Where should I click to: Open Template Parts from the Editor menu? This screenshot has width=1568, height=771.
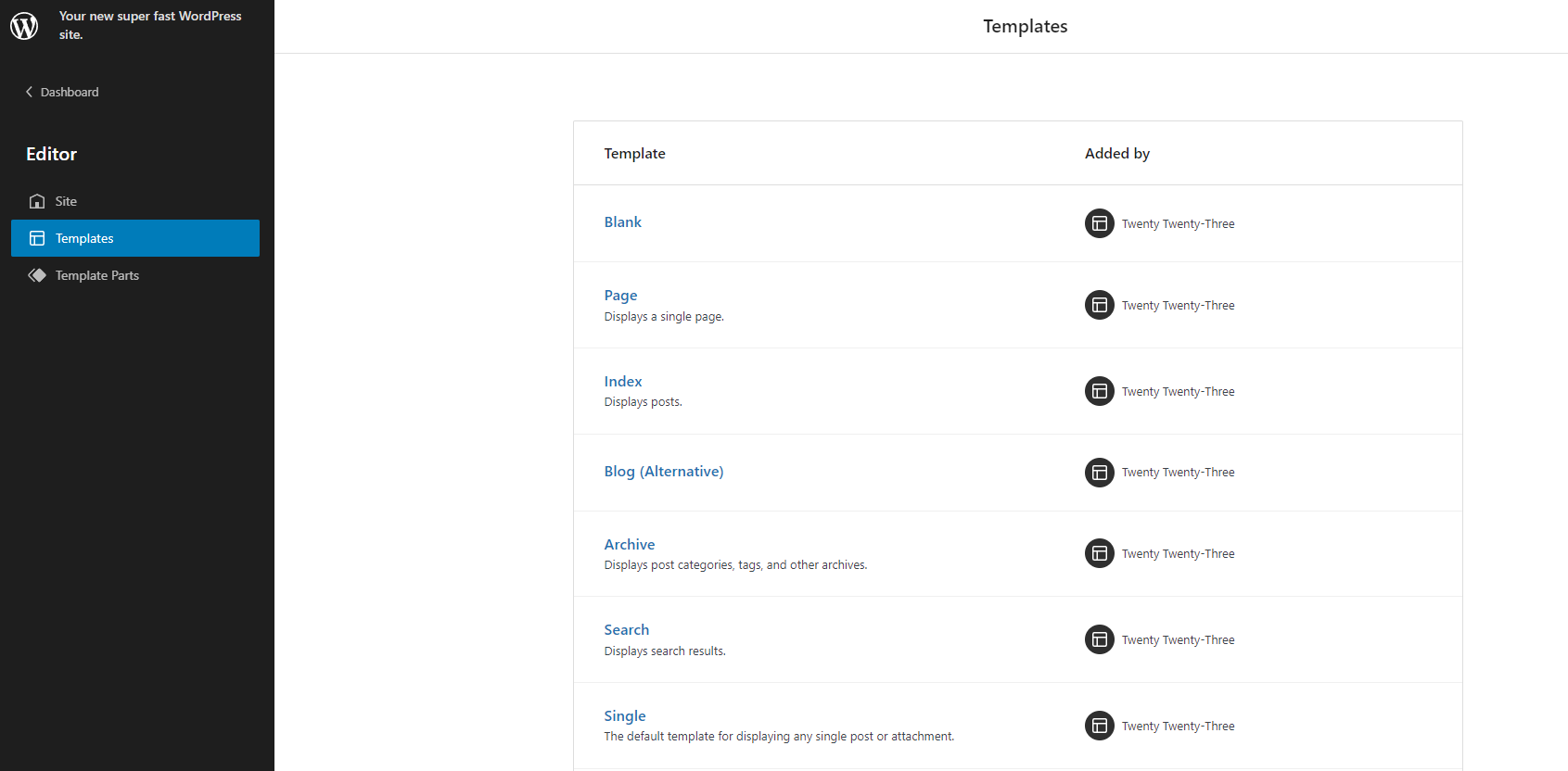96,275
